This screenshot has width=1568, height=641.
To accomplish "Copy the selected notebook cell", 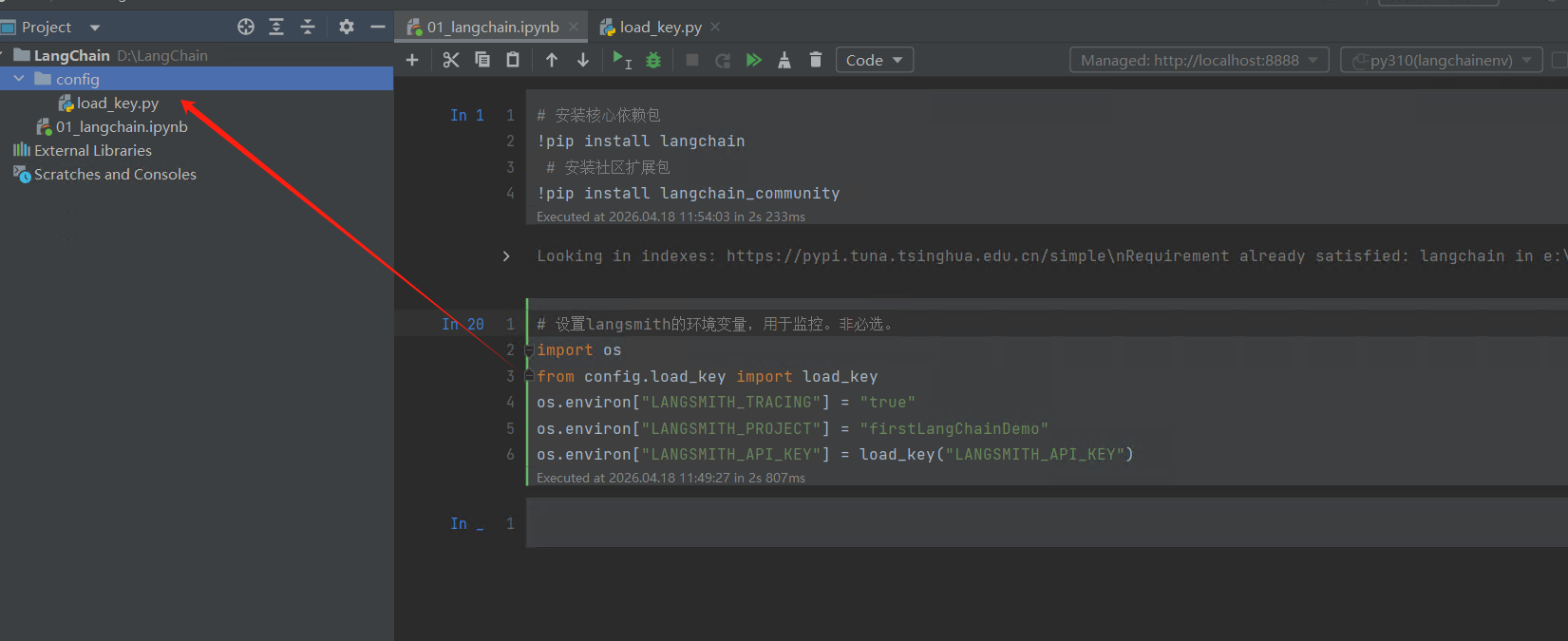I will pyautogui.click(x=482, y=60).
